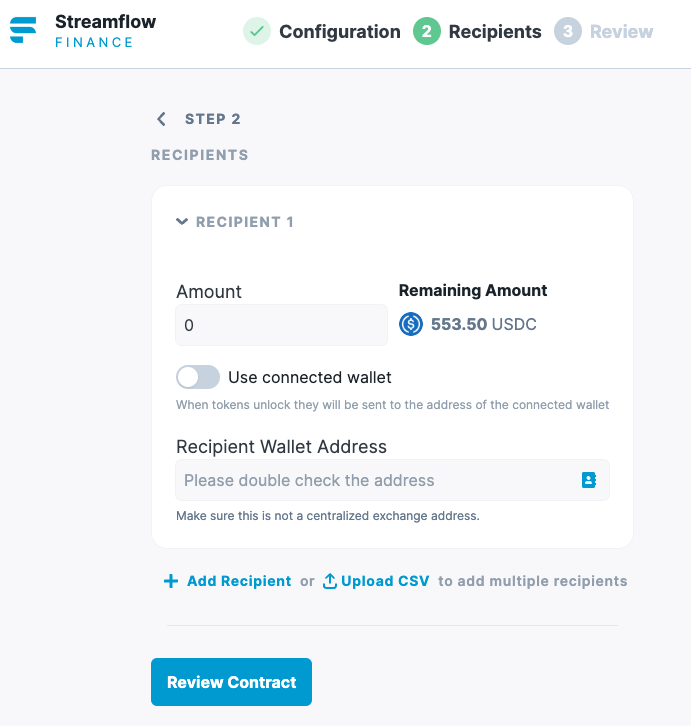Click the USDC coin icon
The height and width of the screenshot is (726, 691).
(x=411, y=324)
